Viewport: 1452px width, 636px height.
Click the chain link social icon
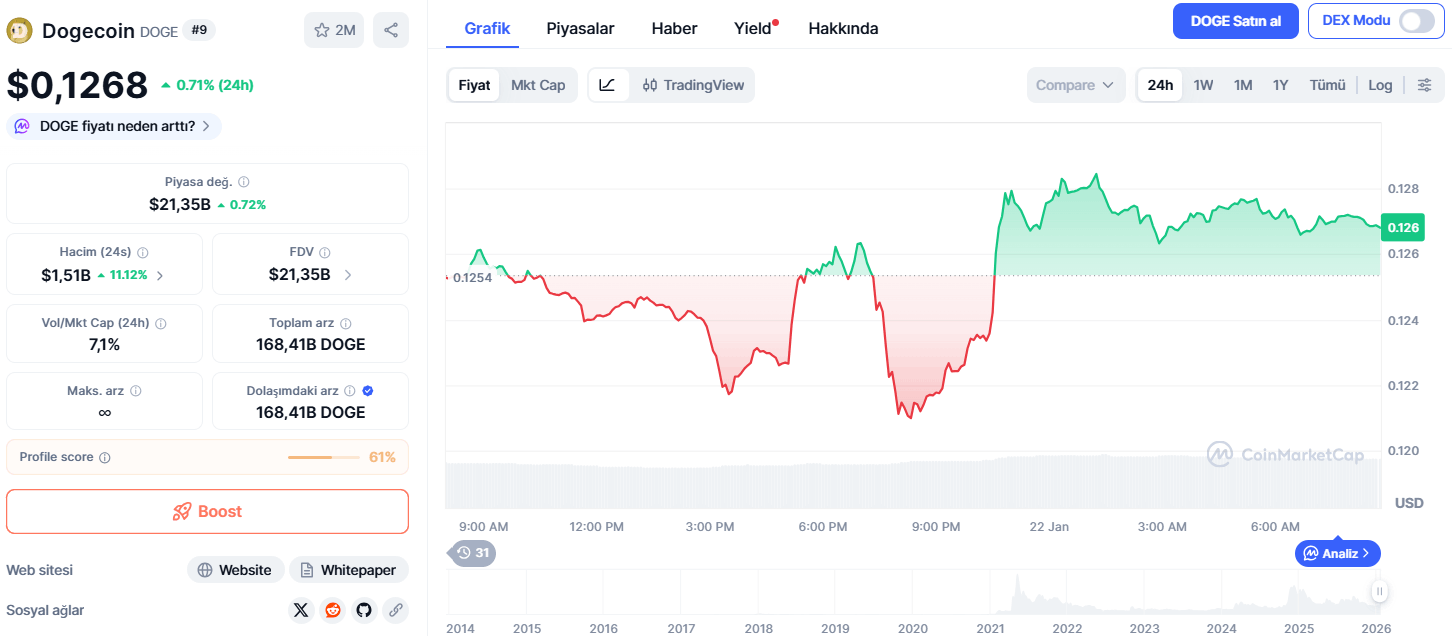396,610
